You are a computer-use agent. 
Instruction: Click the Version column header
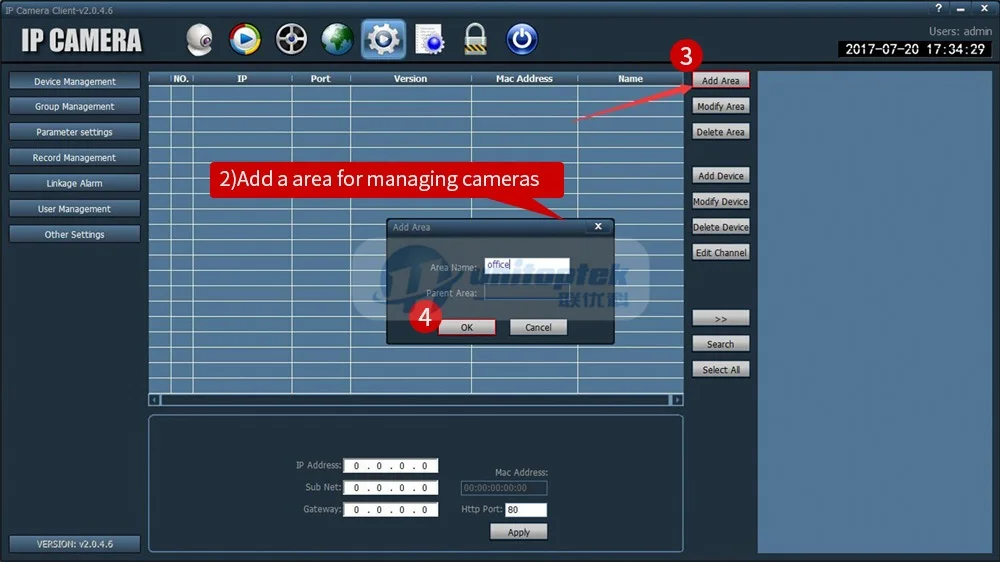[411, 78]
